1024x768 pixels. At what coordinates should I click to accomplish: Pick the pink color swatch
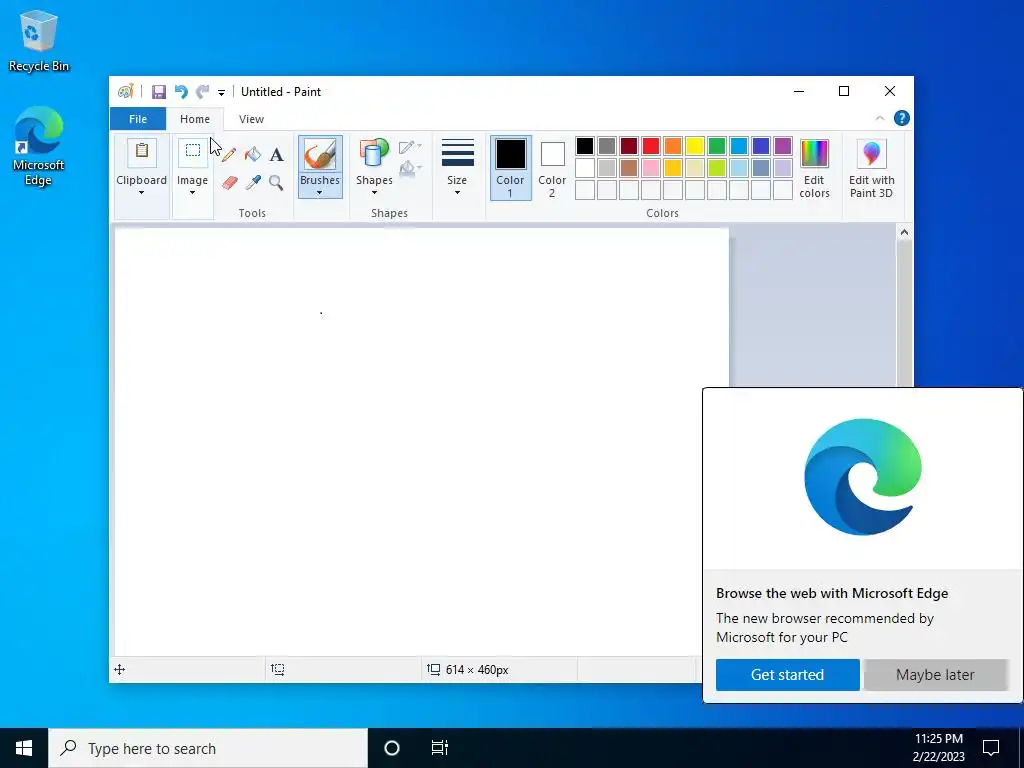651,168
